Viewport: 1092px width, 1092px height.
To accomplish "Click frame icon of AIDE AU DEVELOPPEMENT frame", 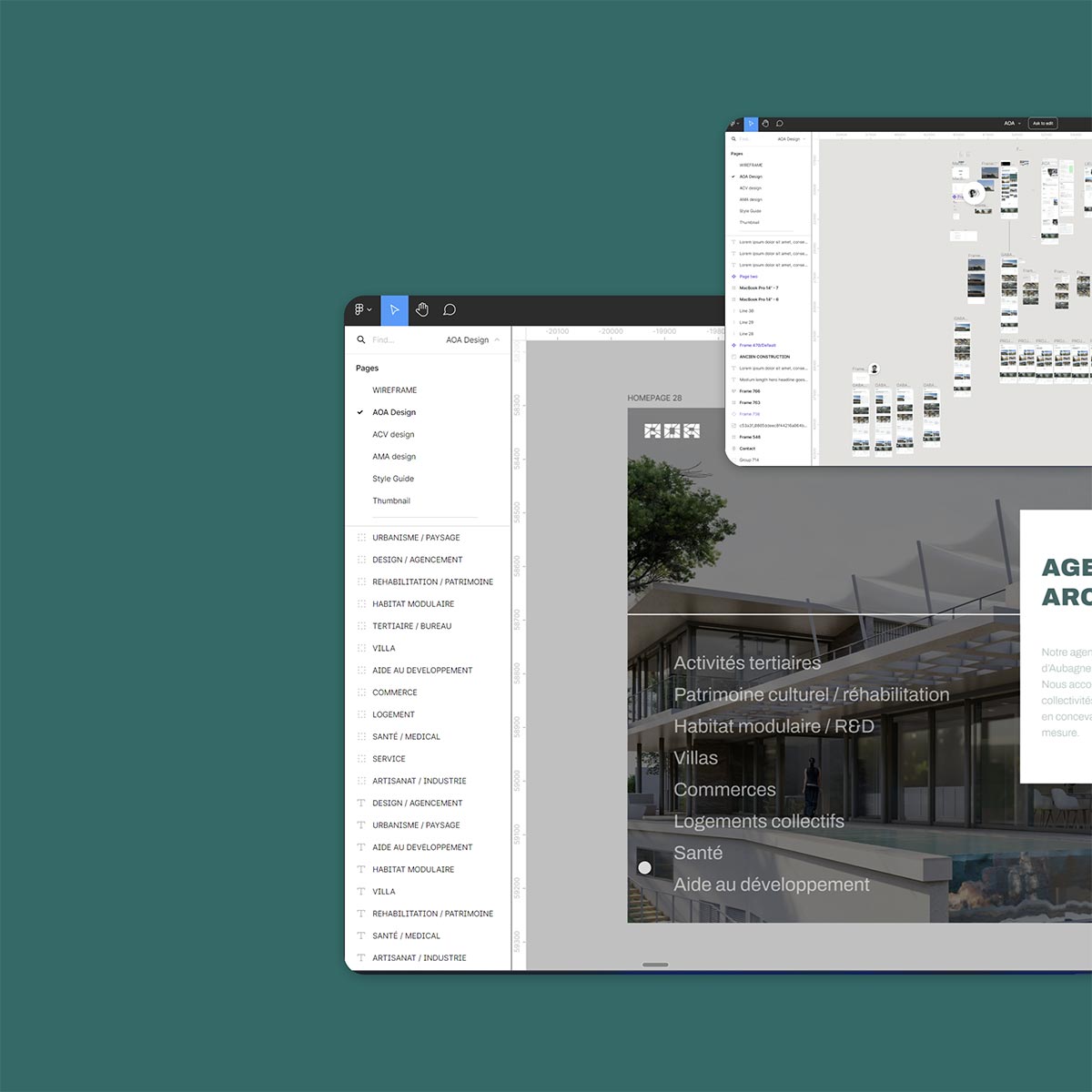I will click(361, 671).
